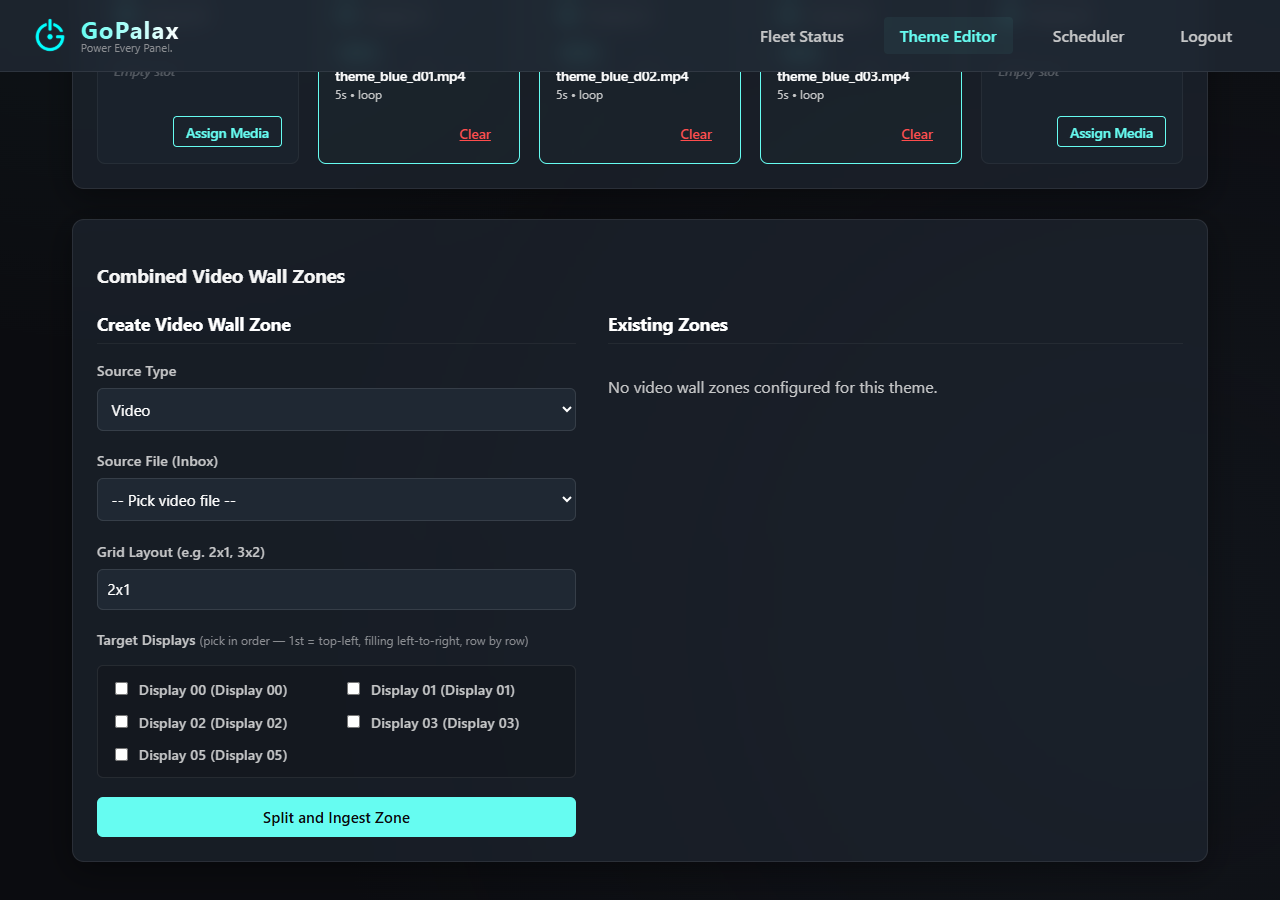Click the Combined Video Wall Zones heading
The width and height of the screenshot is (1280, 900).
tap(221, 277)
